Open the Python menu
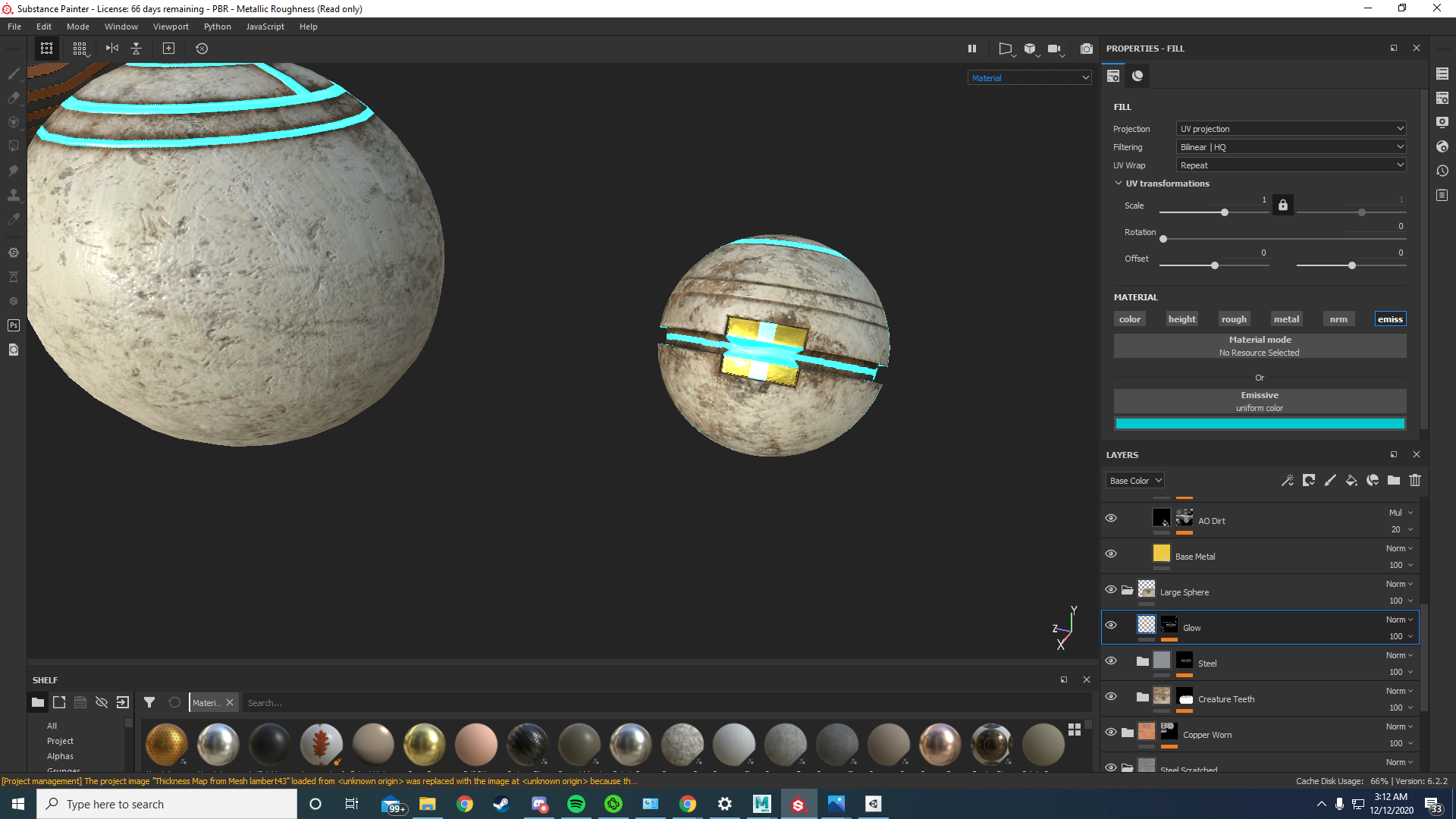The image size is (1456, 819). tap(217, 27)
